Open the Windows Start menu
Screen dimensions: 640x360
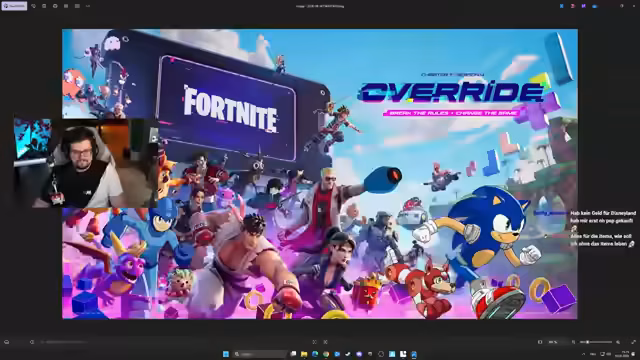tap(226, 354)
